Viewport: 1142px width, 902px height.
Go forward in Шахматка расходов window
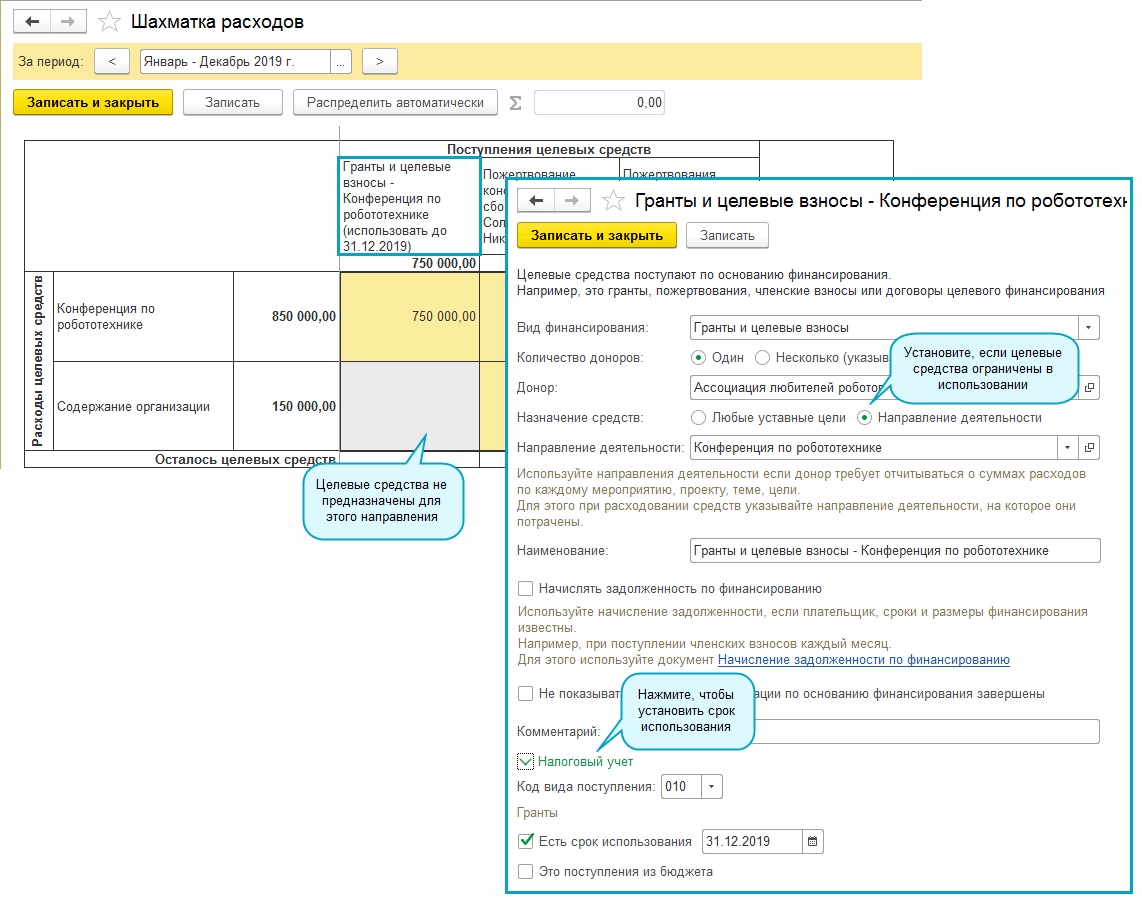(x=68, y=21)
